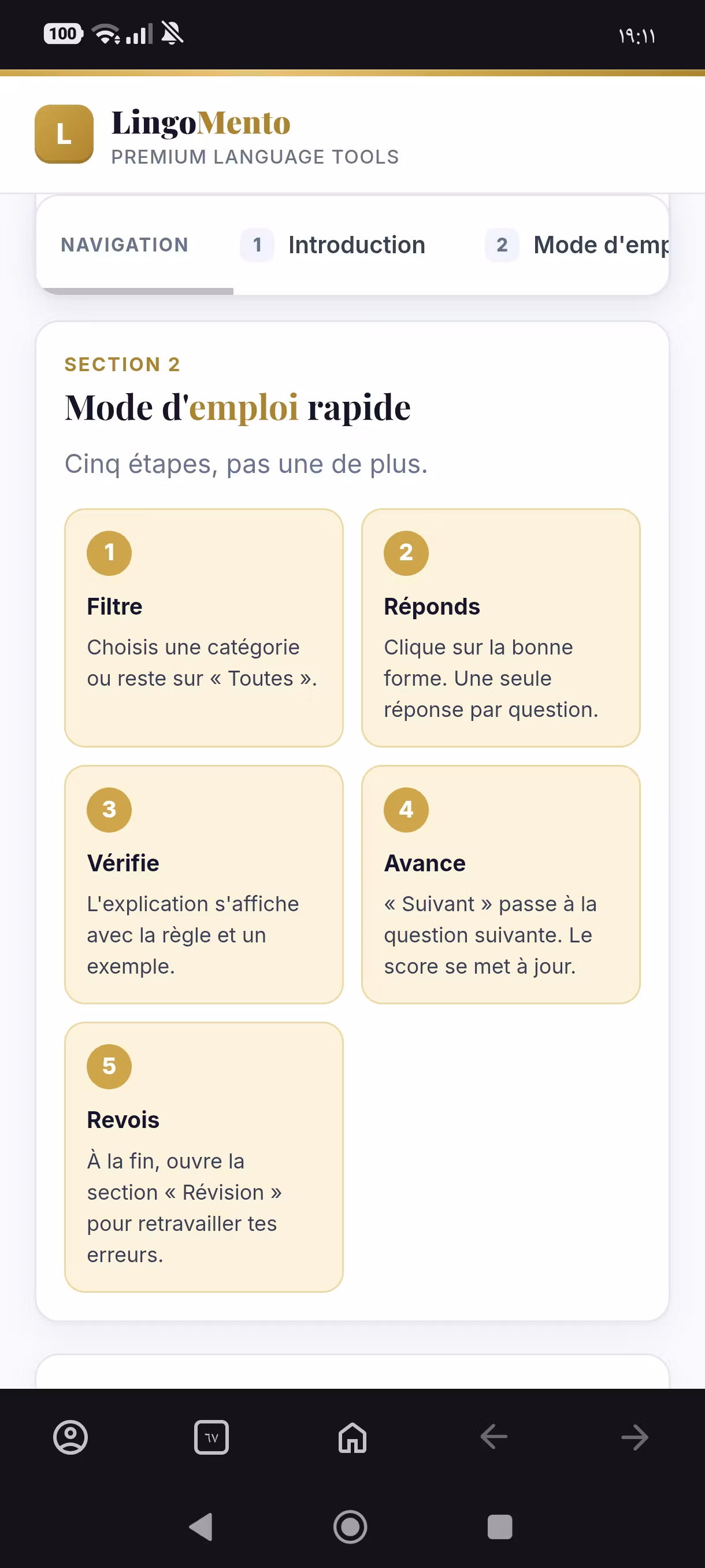The width and height of the screenshot is (705, 1568).
Task: Tap the muted notifications status icon
Action: coord(172,34)
